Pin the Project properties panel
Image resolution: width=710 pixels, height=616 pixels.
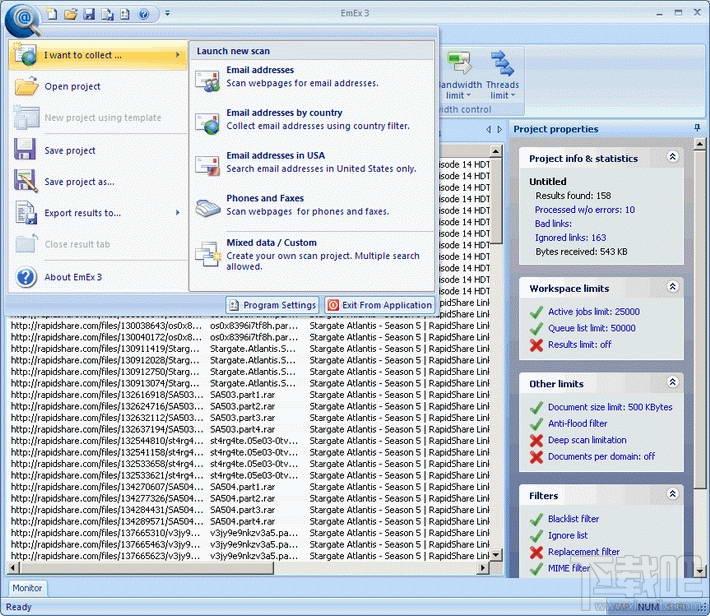point(697,129)
